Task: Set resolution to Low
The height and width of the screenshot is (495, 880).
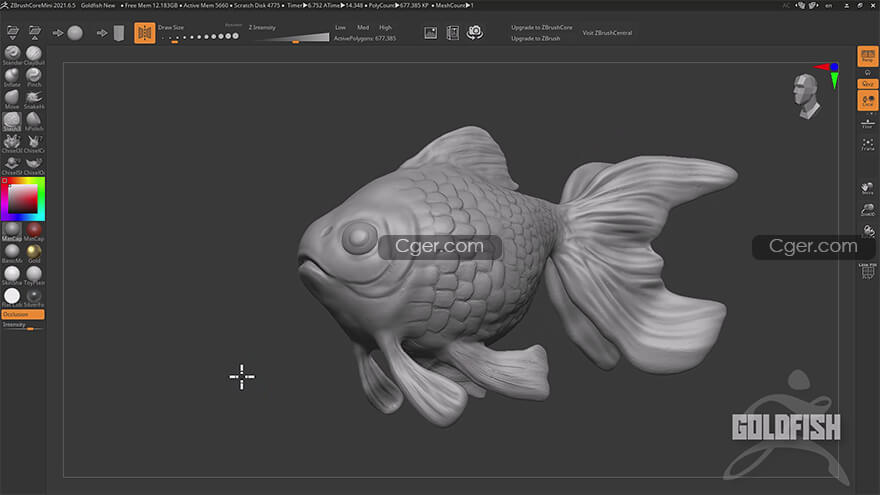Action: click(340, 28)
